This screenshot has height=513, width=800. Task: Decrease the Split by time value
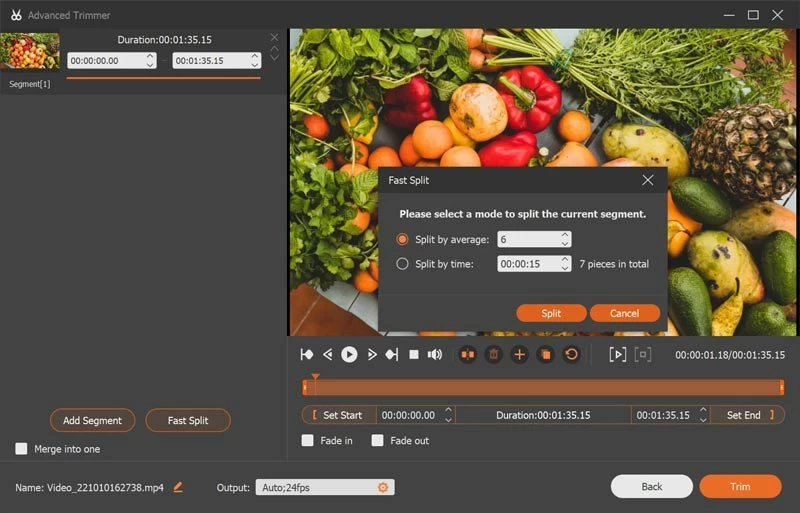tap(565, 268)
